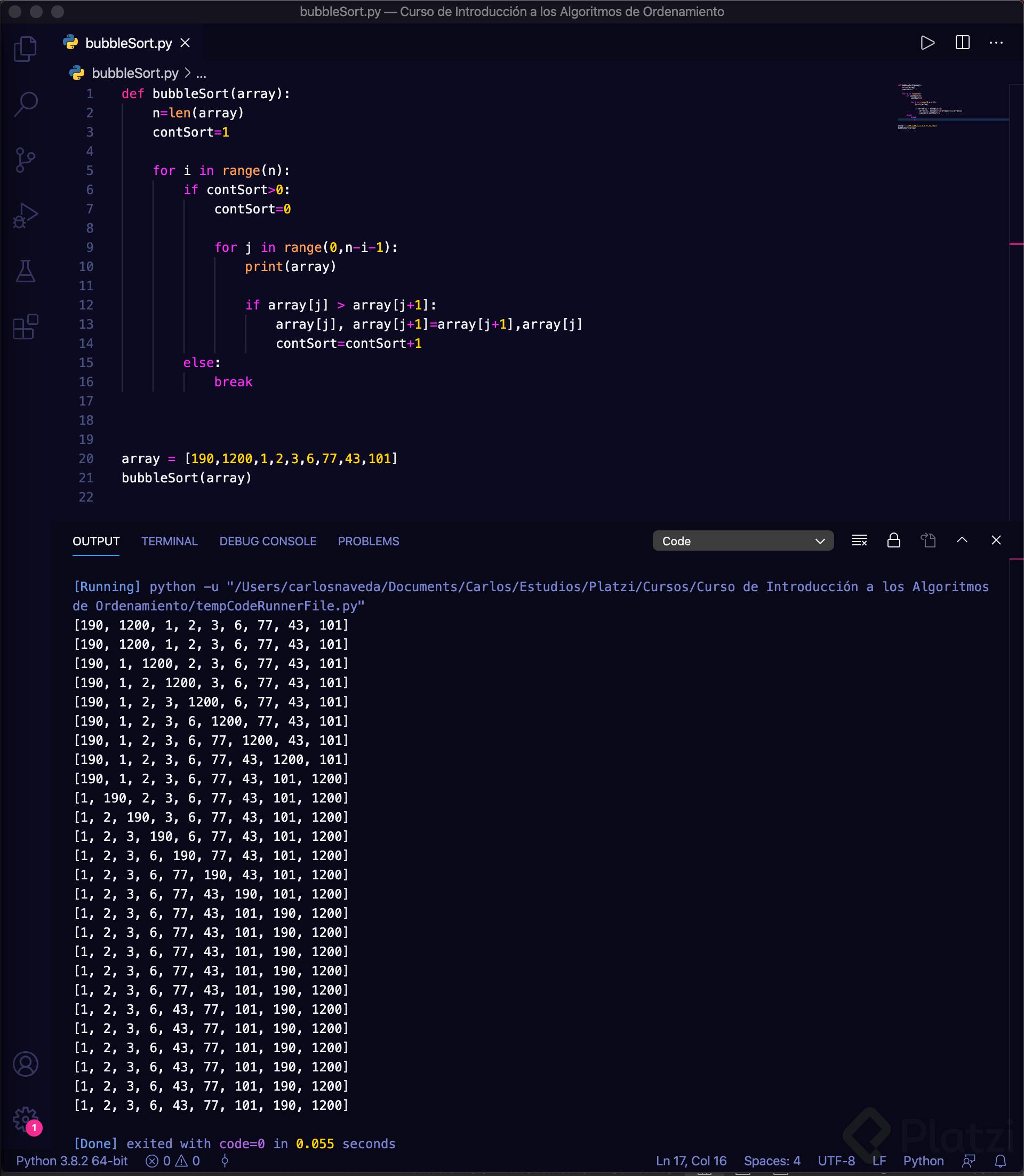Viewport: 1024px width, 1176px height.
Task: Click Ln 17, Col 16 status
Action: click(x=691, y=1161)
